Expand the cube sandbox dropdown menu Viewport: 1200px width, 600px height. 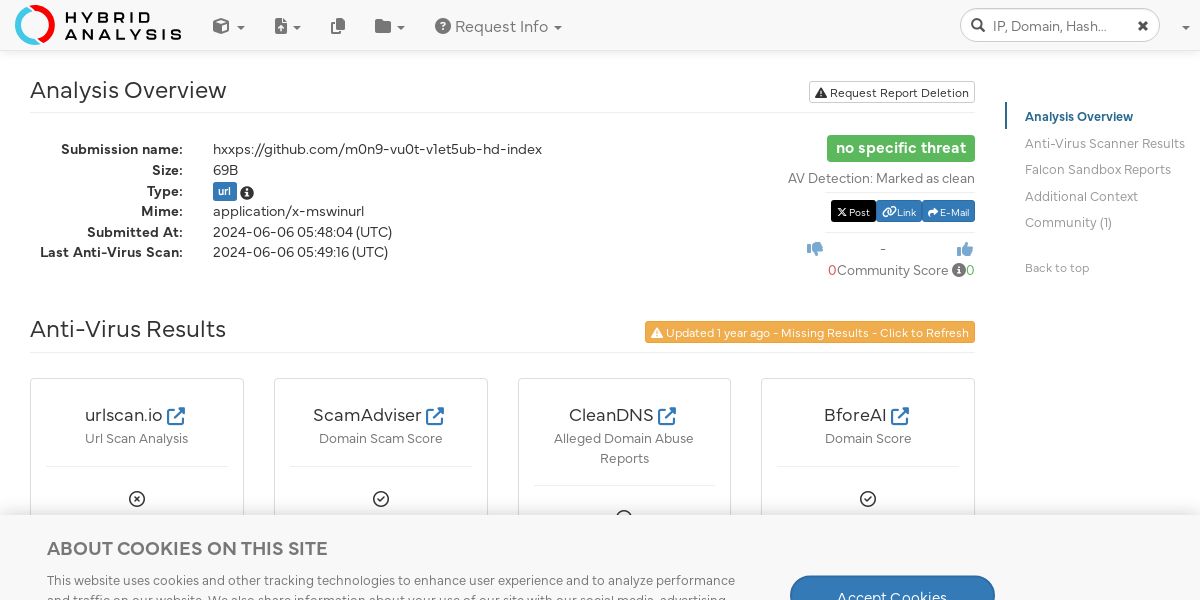228,26
